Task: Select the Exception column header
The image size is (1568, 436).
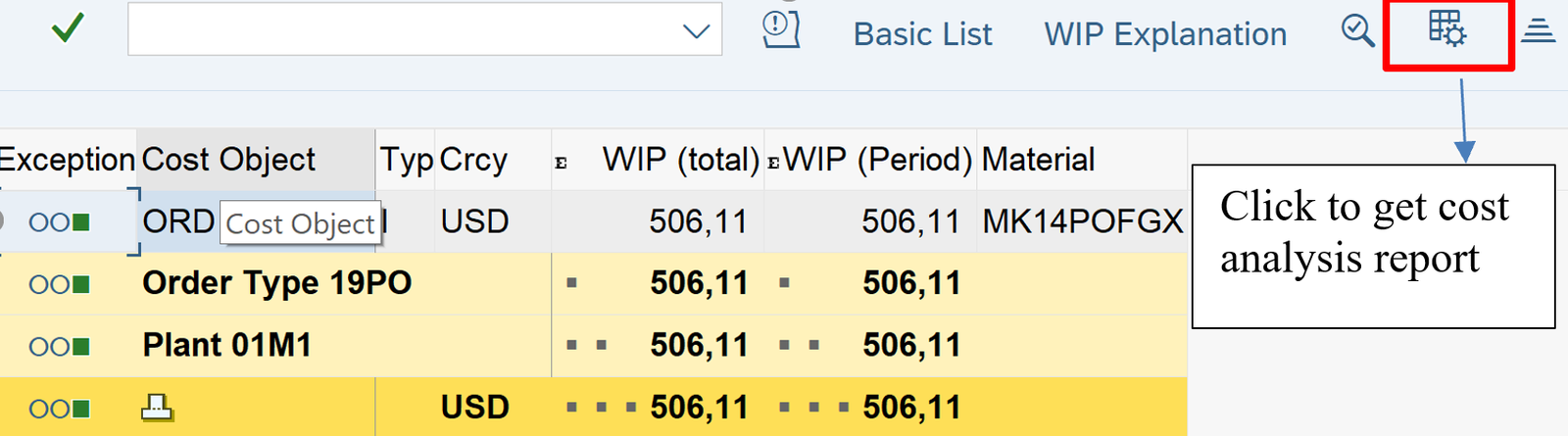Action: [67, 160]
